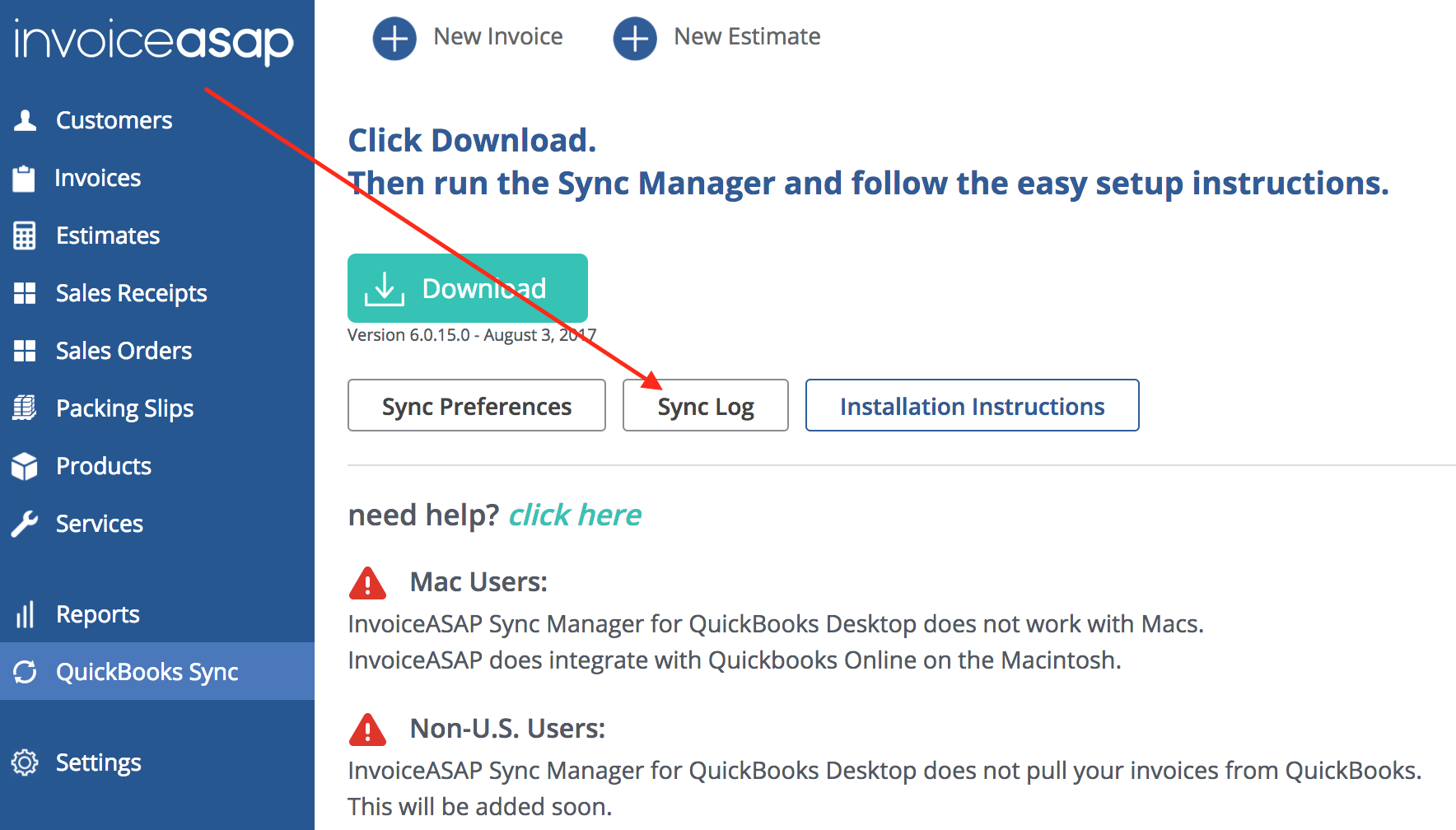Click the Reports bar chart icon

coord(25,614)
